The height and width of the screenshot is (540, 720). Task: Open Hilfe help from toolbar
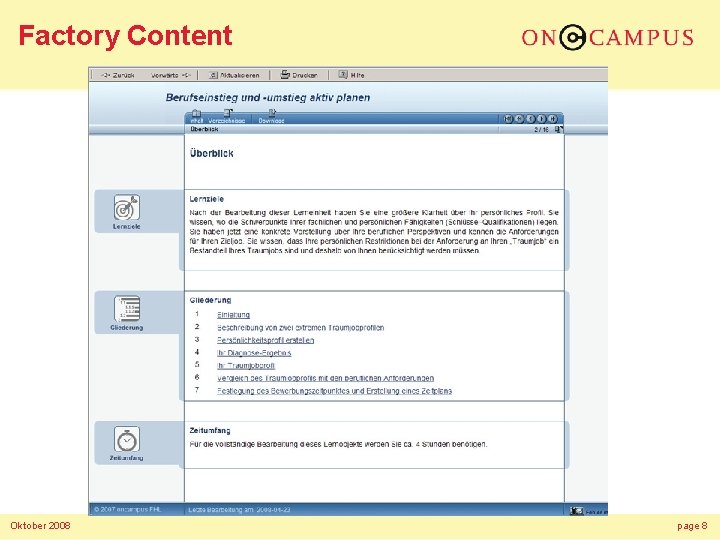click(x=352, y=75)
